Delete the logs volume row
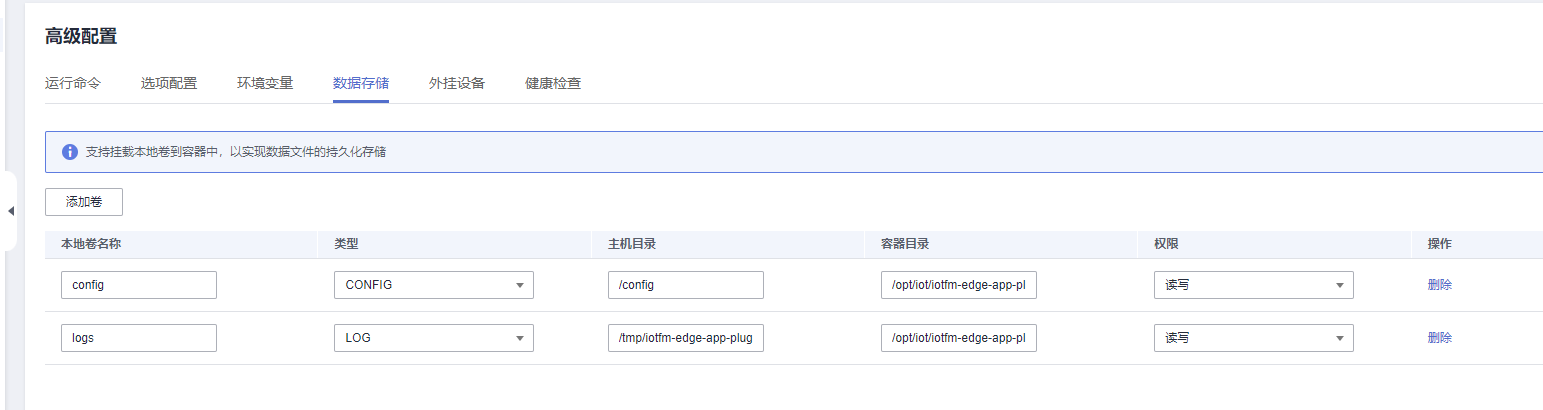This screenshot has height=410, width=1543. [1440, 338]
